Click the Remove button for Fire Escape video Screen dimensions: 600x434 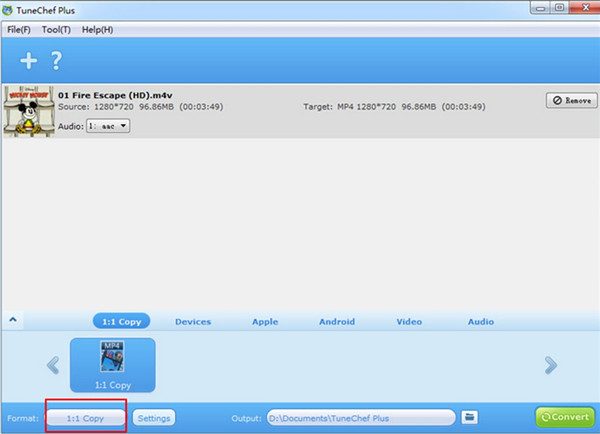(571, 100)
